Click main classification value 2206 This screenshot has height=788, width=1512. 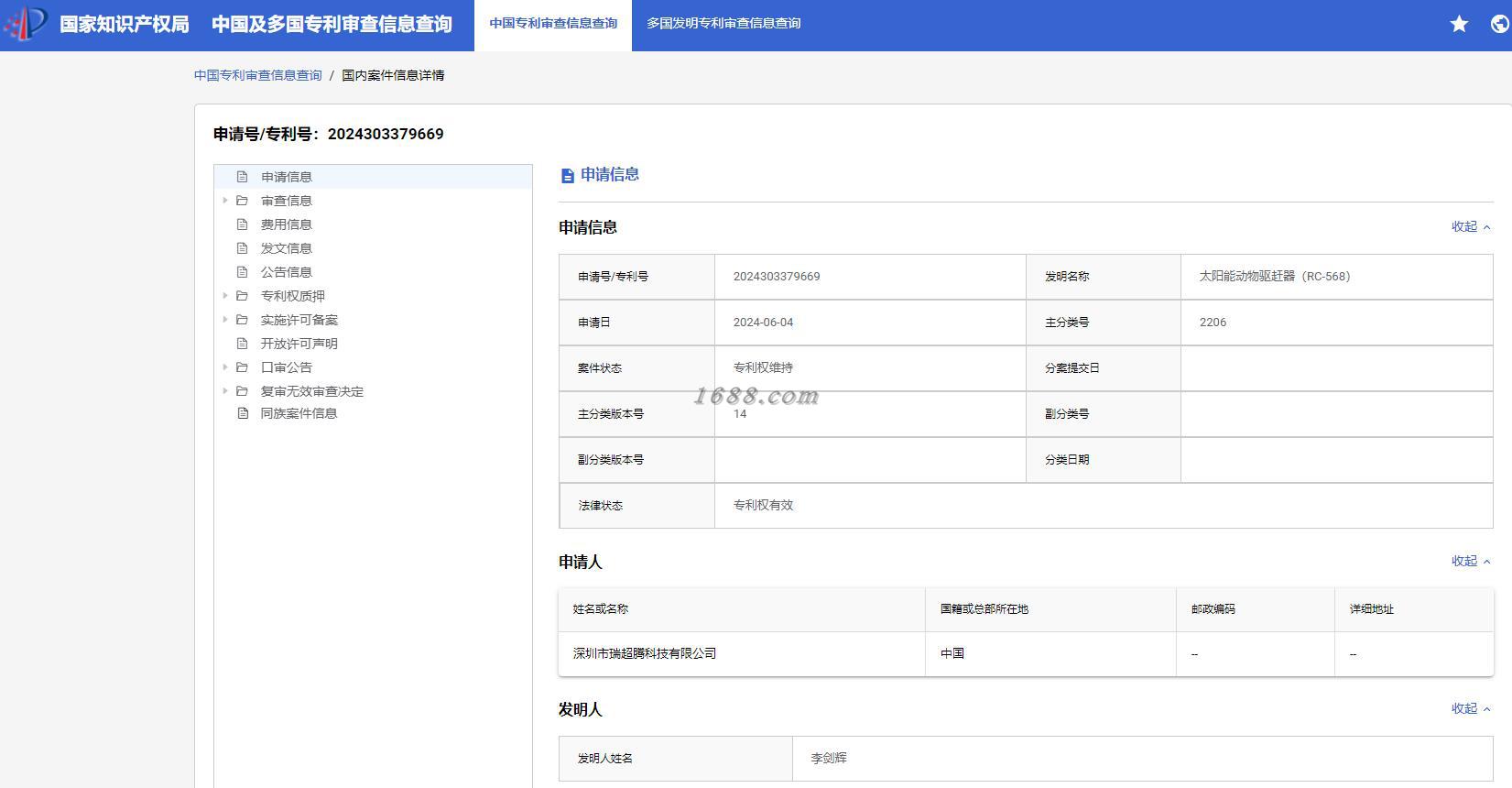coord(1213,323)
